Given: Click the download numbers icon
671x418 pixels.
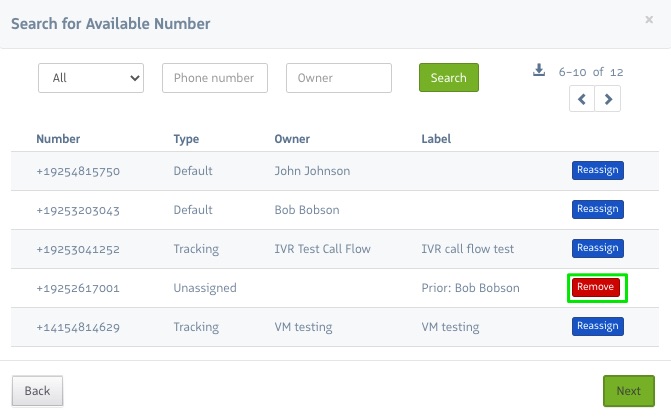Looking at the screenshot, I should coord(539,71).
